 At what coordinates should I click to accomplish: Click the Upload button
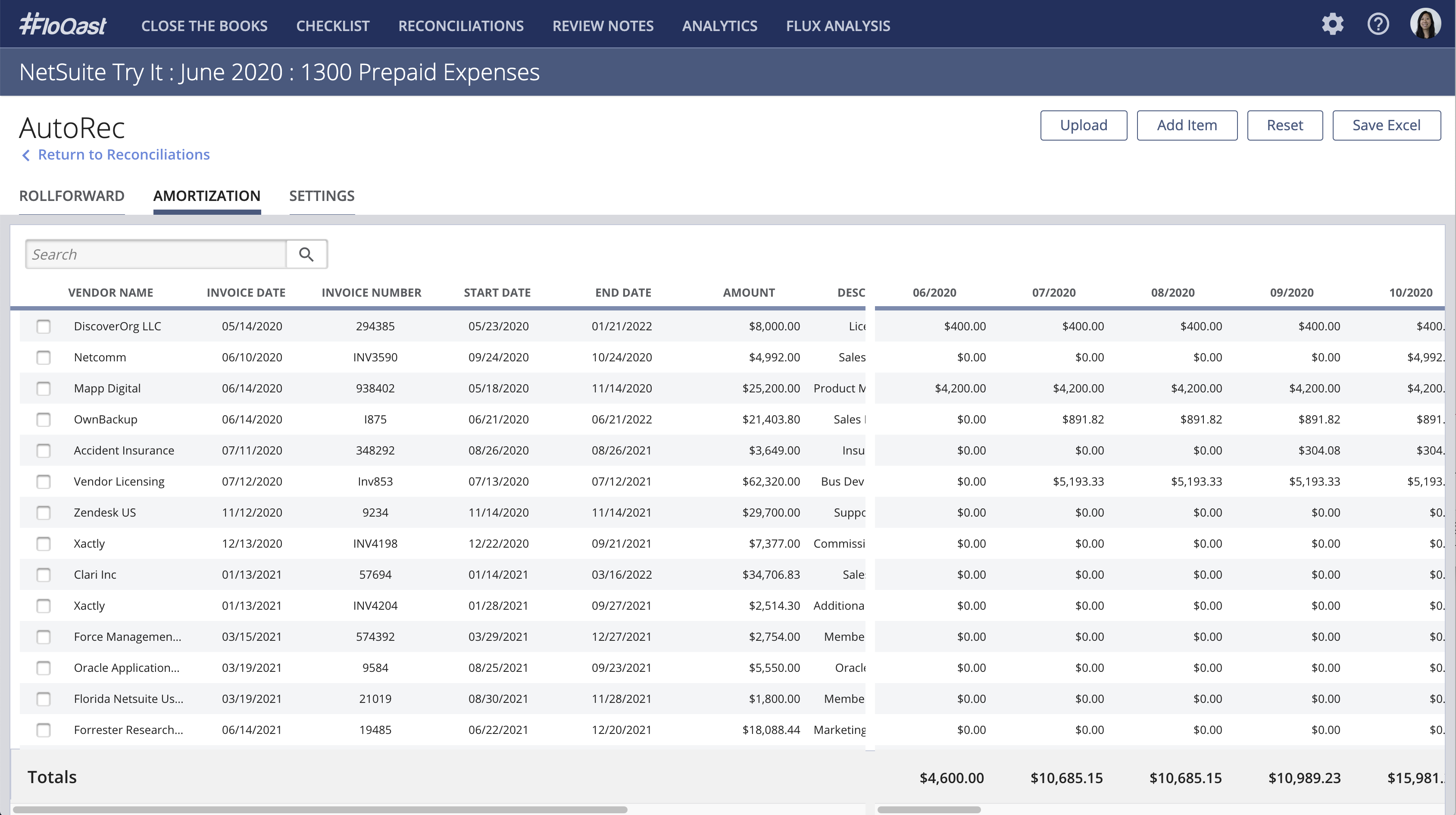click(1084, 125)
